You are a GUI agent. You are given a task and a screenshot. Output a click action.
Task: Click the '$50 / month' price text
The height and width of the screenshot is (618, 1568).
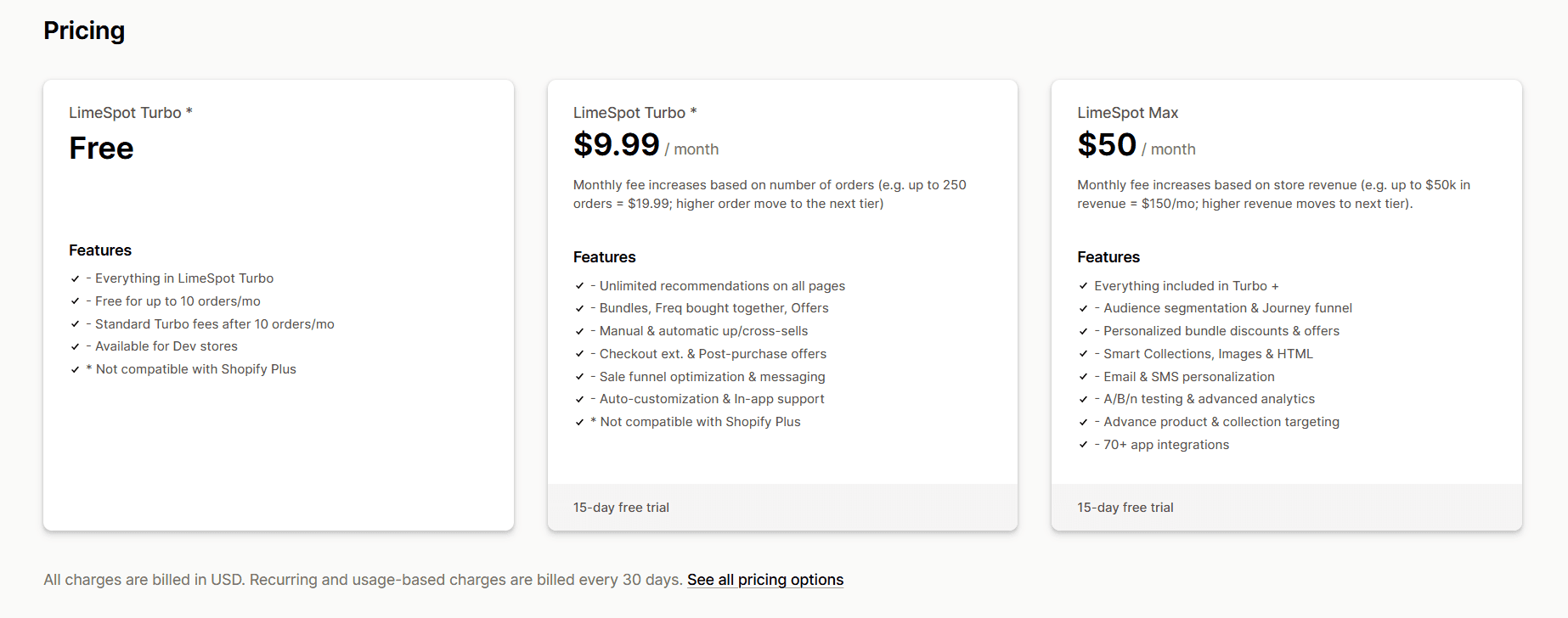pos(1136,145)
